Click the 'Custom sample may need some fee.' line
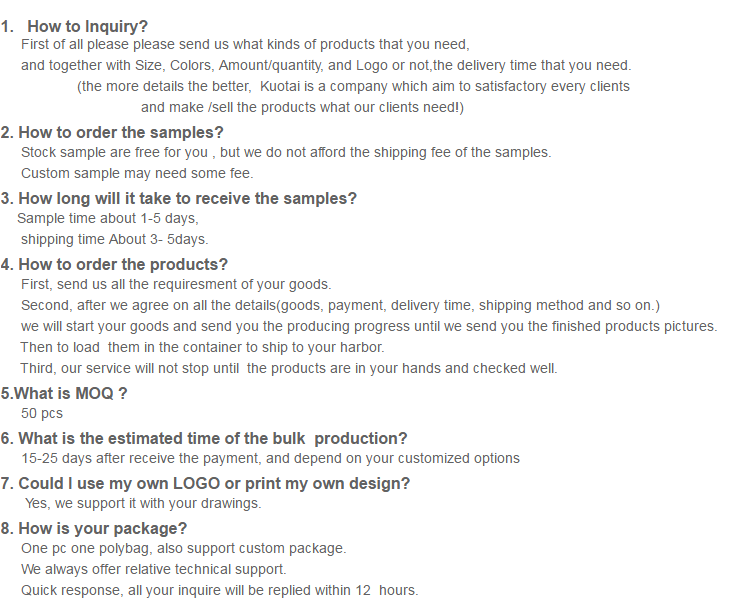This screenshot has height=610, width=730. click(x=137, y=173)
